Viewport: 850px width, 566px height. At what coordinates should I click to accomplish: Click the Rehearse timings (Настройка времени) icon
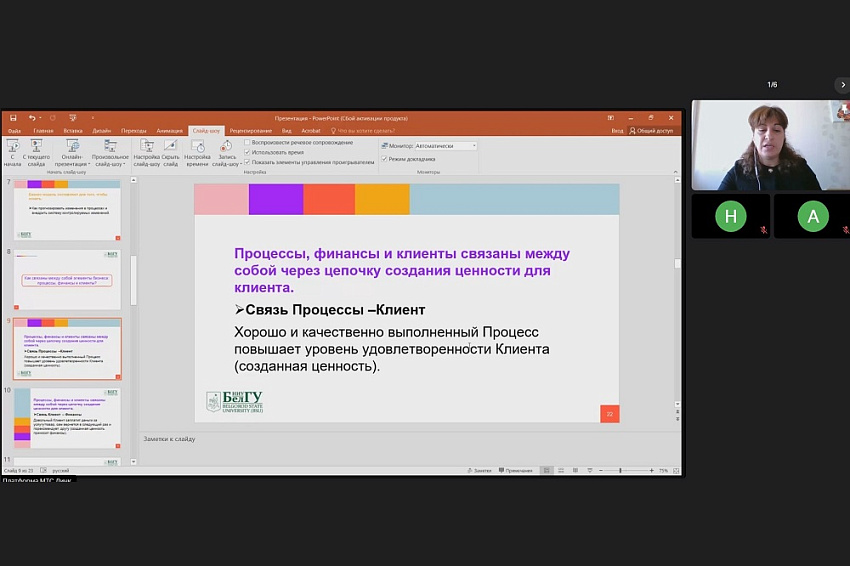pos(197,149)
